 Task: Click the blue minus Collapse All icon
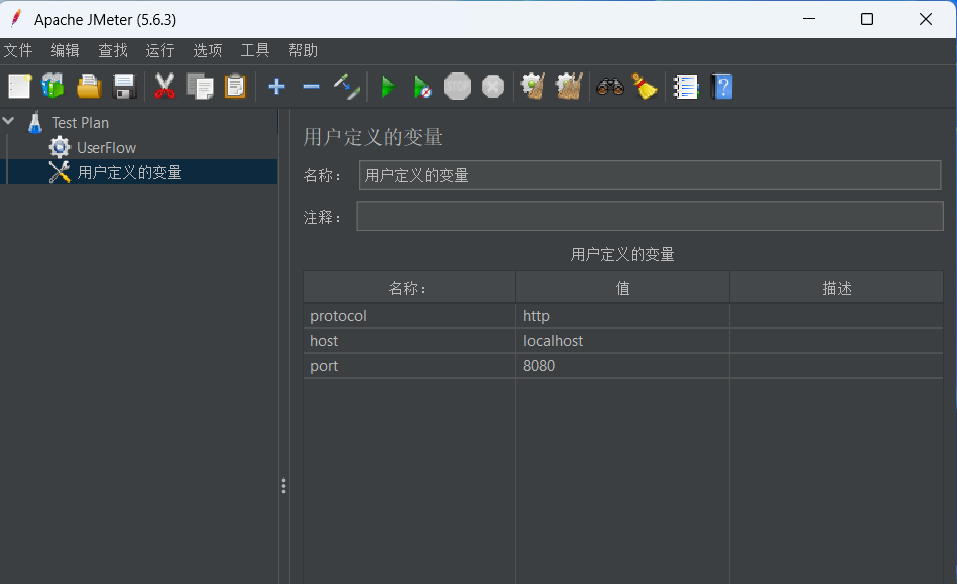[312, 87]
